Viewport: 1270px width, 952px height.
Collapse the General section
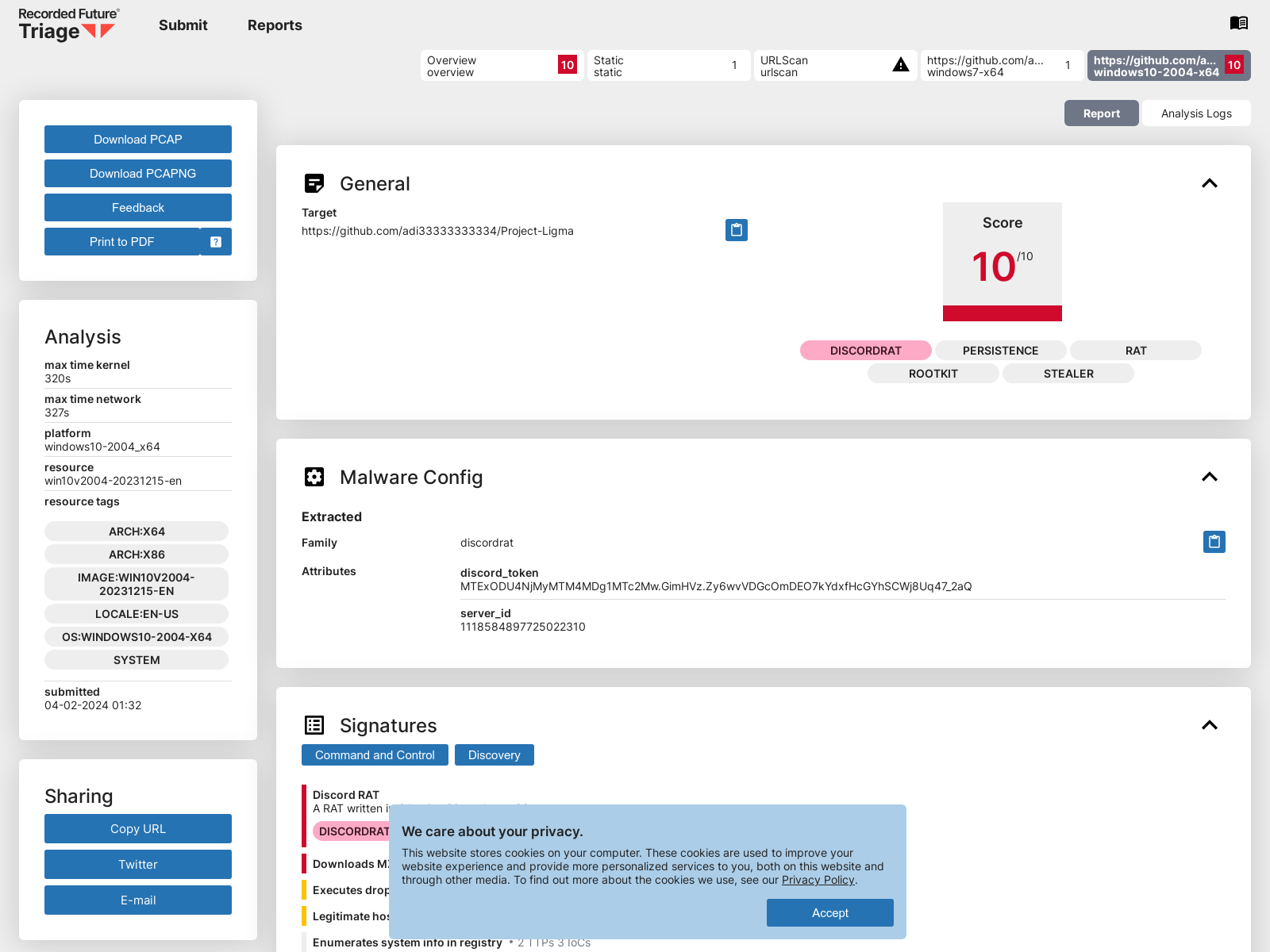click(x=1210, y=183)
